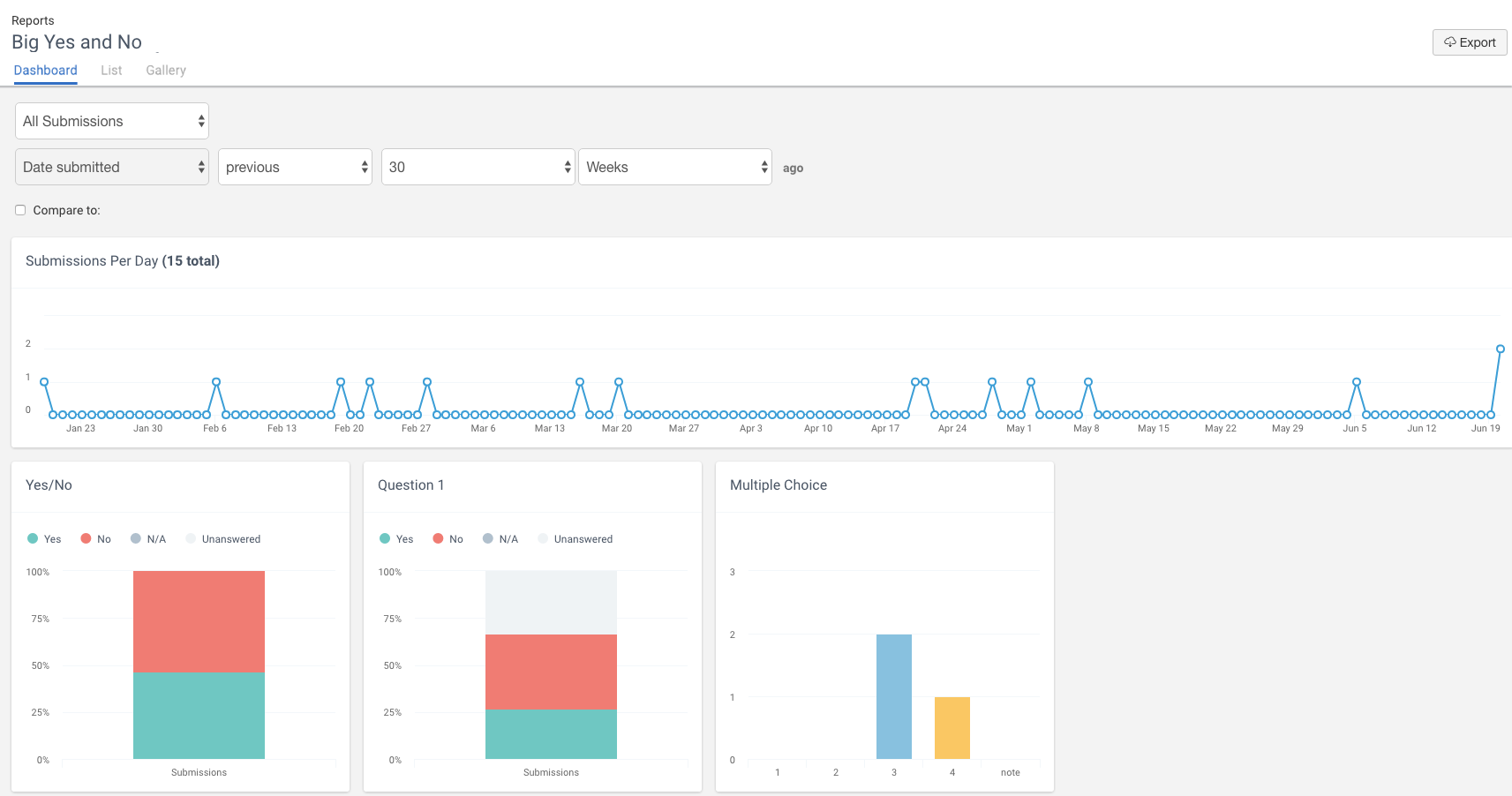1512x796 pixels.
Task: Select the blue bar for choice 3
Action: click(894, 696)
